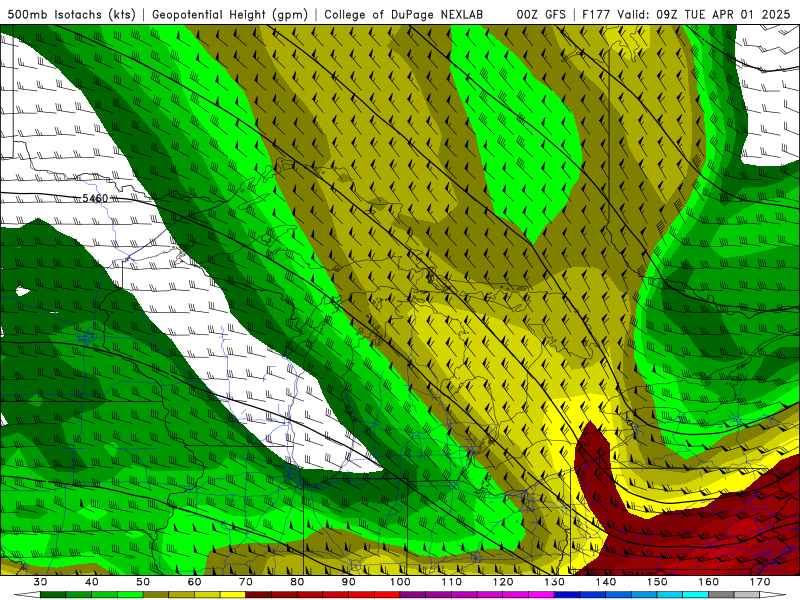This screenshot has width=800, height=600.
Task: Click the 100 value on the colorbar scale
Action: 400,582
